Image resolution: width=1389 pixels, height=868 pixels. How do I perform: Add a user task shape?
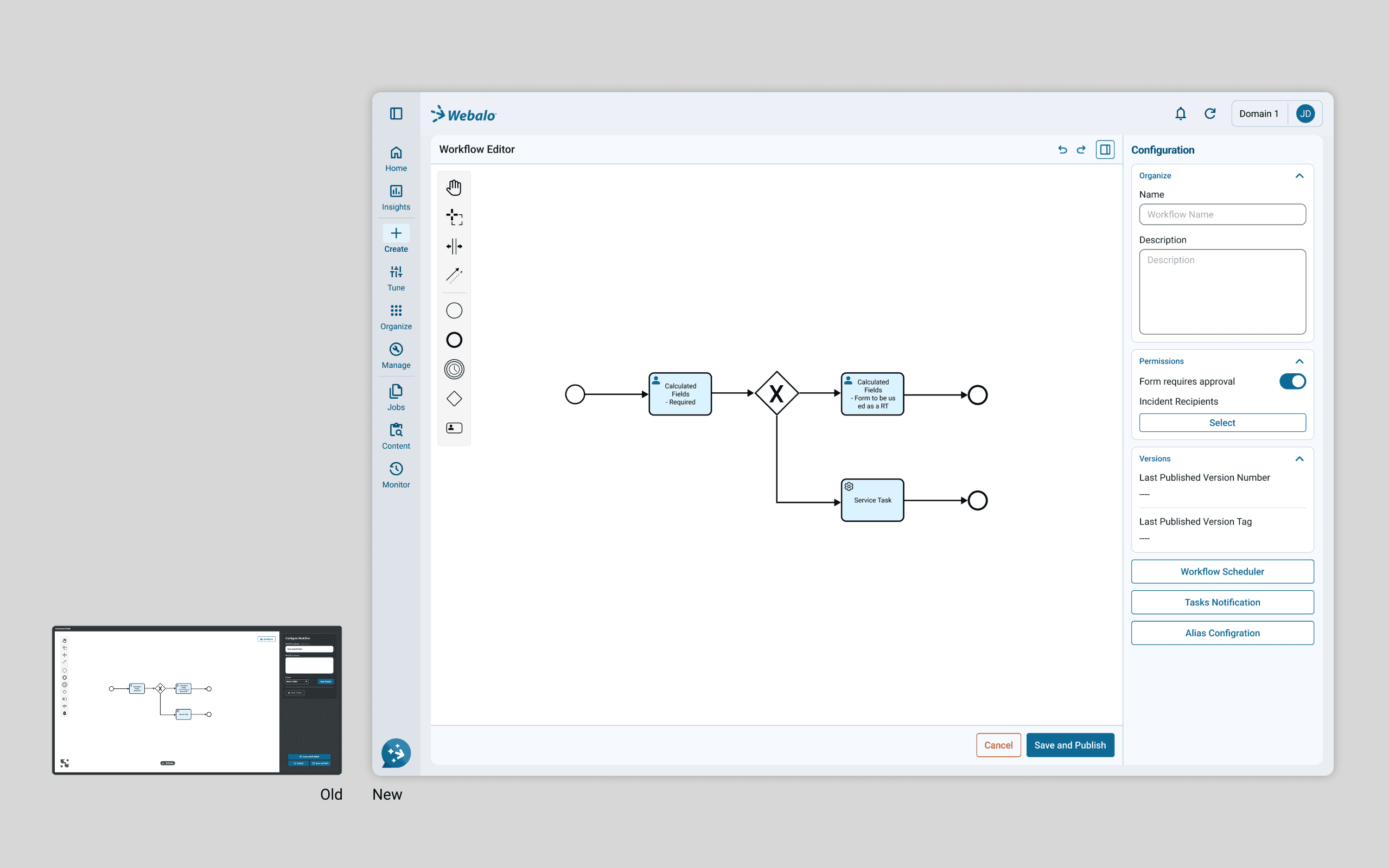(x=454, y=427)
